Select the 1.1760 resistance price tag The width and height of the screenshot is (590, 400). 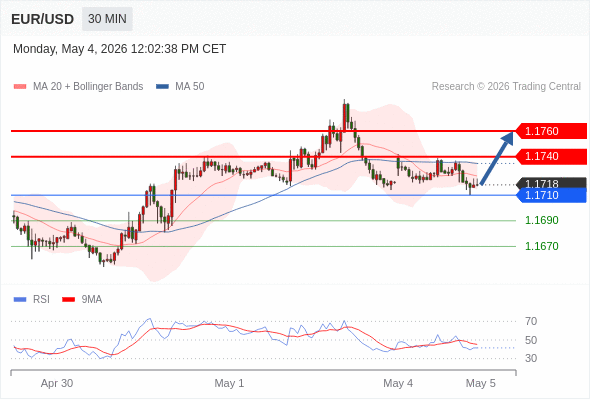pyautogui.click(x=551, y=131)
